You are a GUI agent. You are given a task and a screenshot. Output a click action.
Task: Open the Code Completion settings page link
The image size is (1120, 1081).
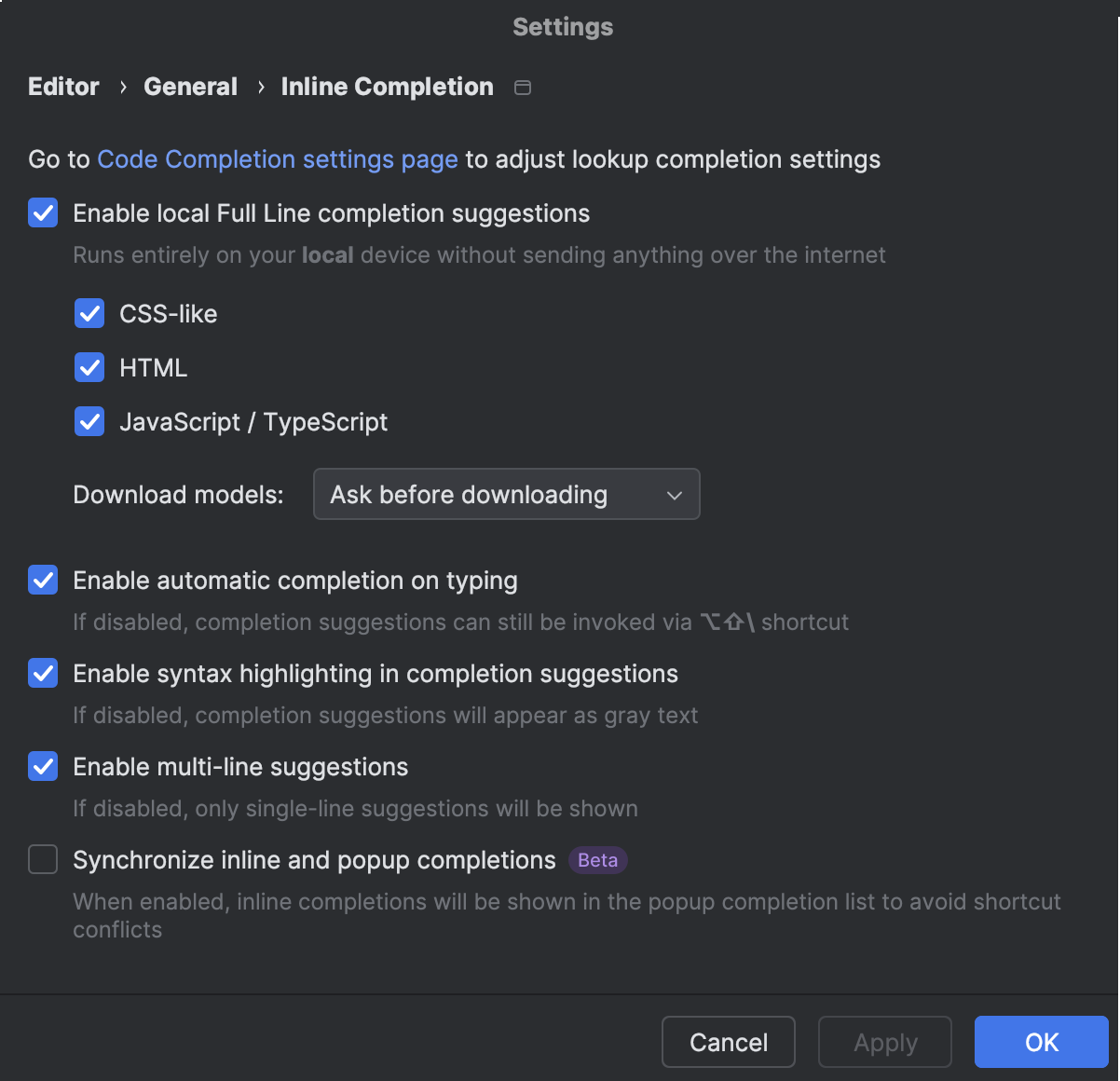click(277, 159)
